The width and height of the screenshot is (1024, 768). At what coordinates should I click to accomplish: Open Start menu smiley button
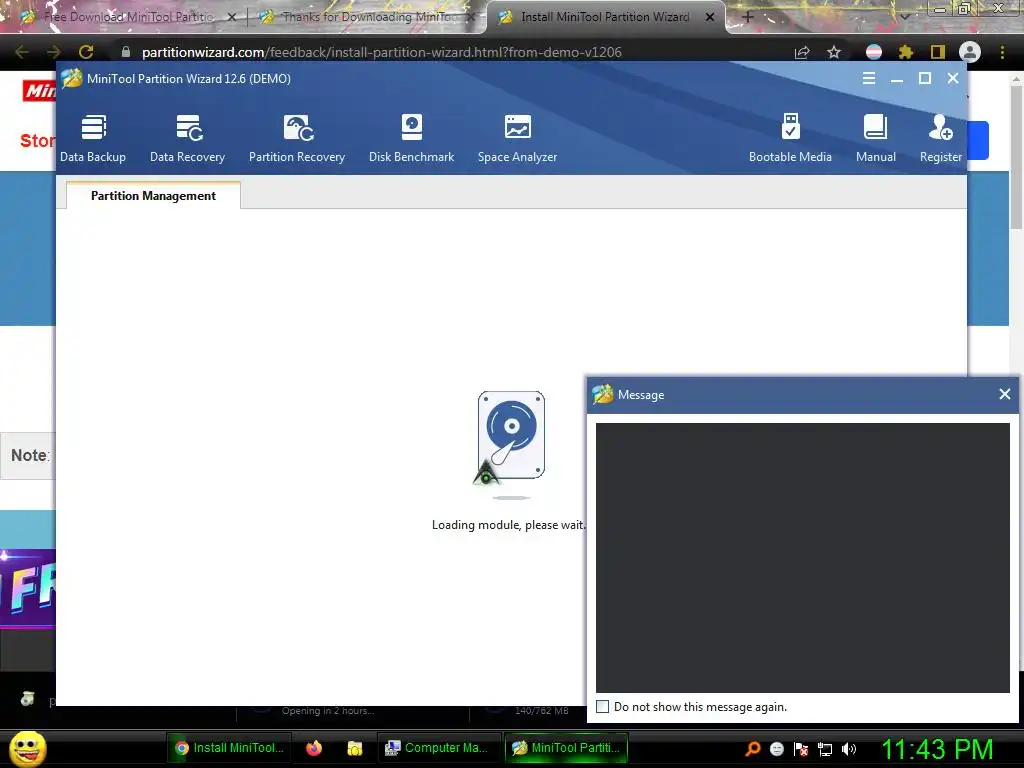point(27,748)
